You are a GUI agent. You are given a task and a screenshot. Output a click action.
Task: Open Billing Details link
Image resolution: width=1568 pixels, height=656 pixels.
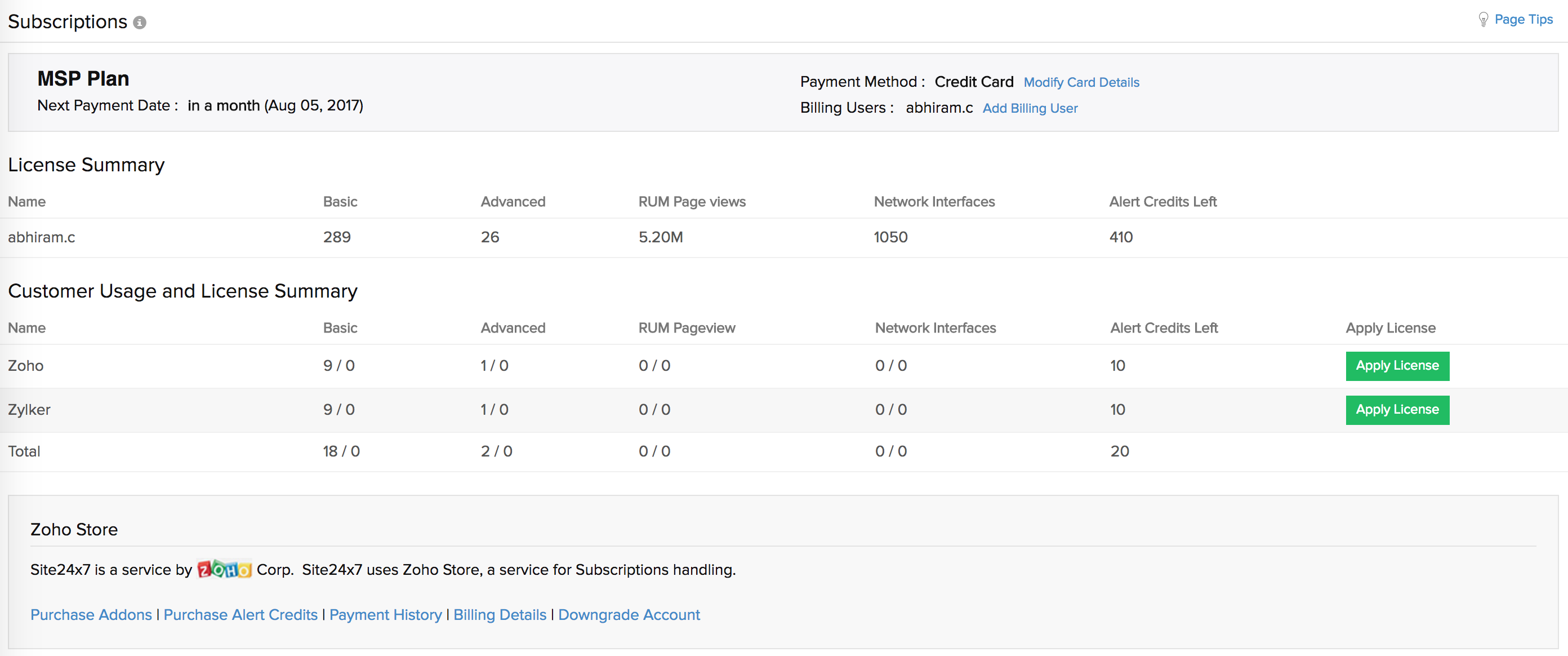point(500,615)
